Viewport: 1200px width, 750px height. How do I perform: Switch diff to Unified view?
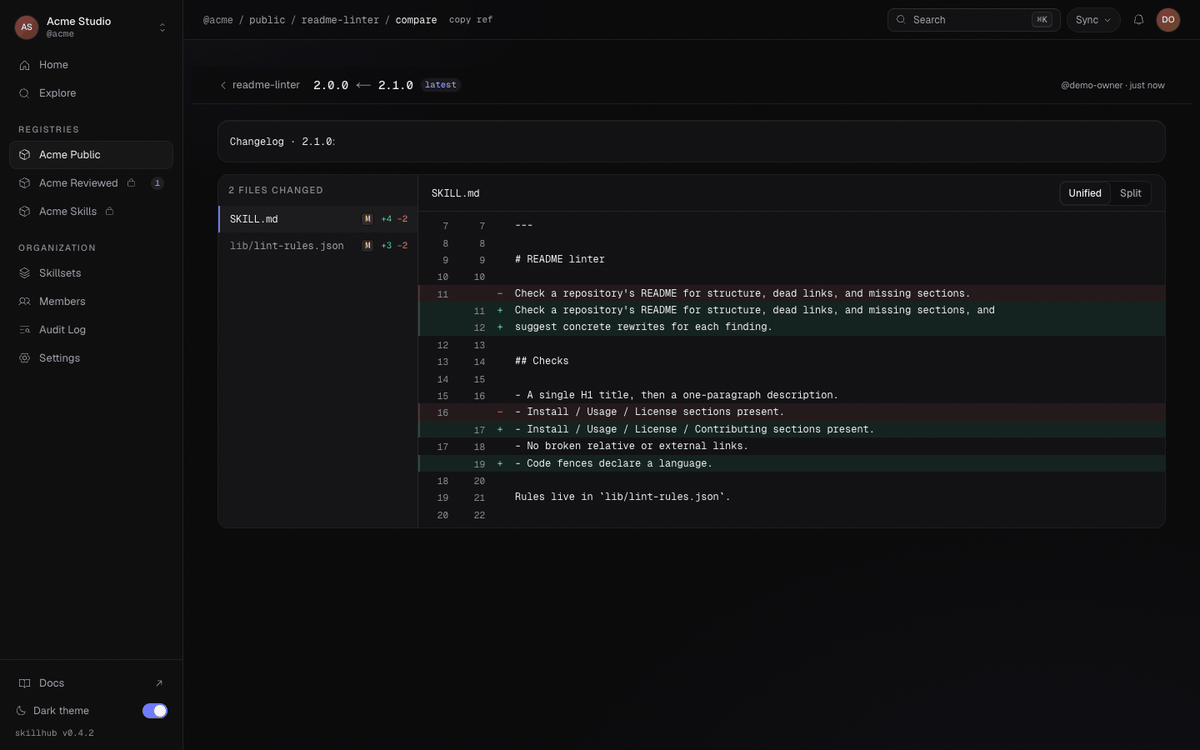tap(1085, 193)
